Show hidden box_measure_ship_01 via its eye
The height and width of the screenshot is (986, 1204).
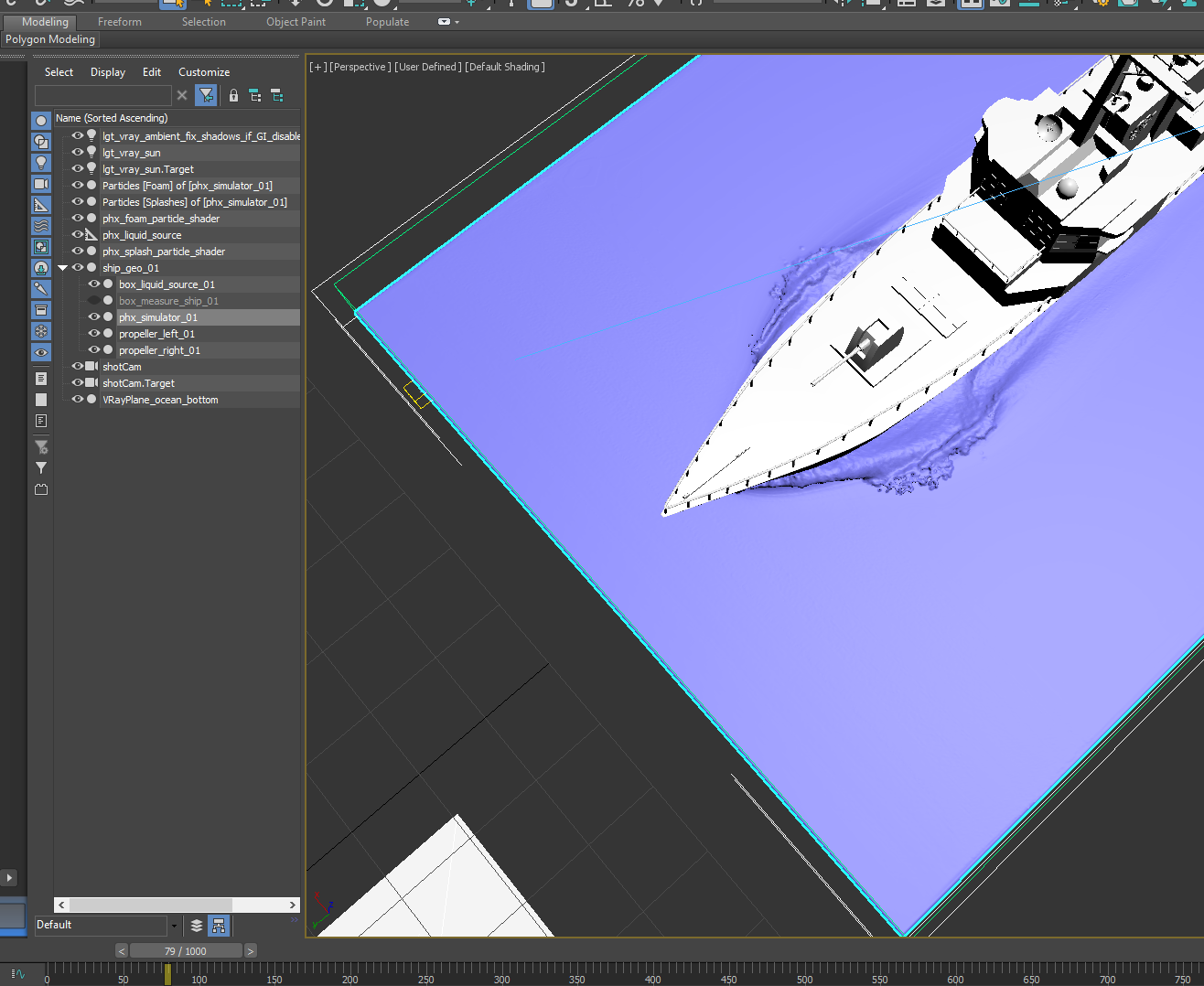[x=94, y=300]
